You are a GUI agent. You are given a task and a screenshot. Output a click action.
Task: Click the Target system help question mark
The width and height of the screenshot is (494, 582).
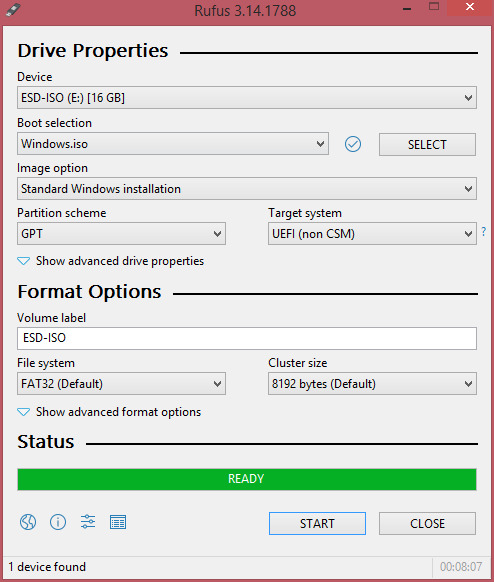484,232
